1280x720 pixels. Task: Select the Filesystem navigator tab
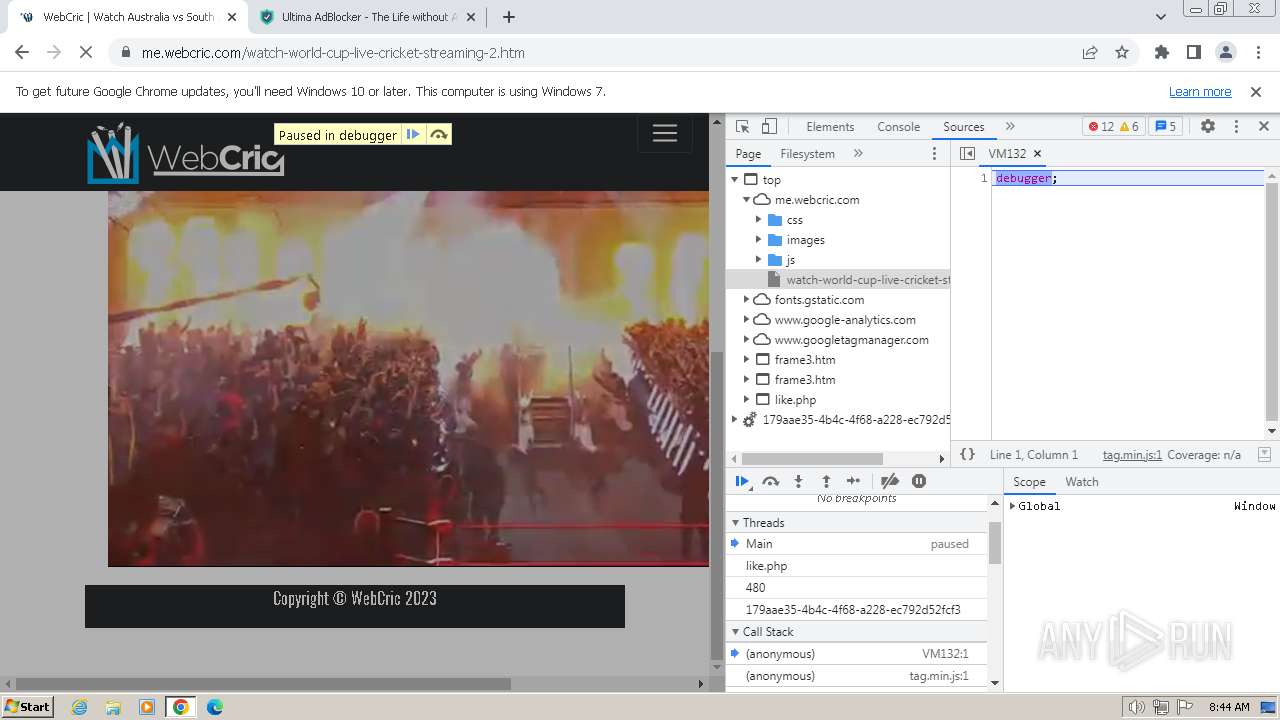point(807,154)
